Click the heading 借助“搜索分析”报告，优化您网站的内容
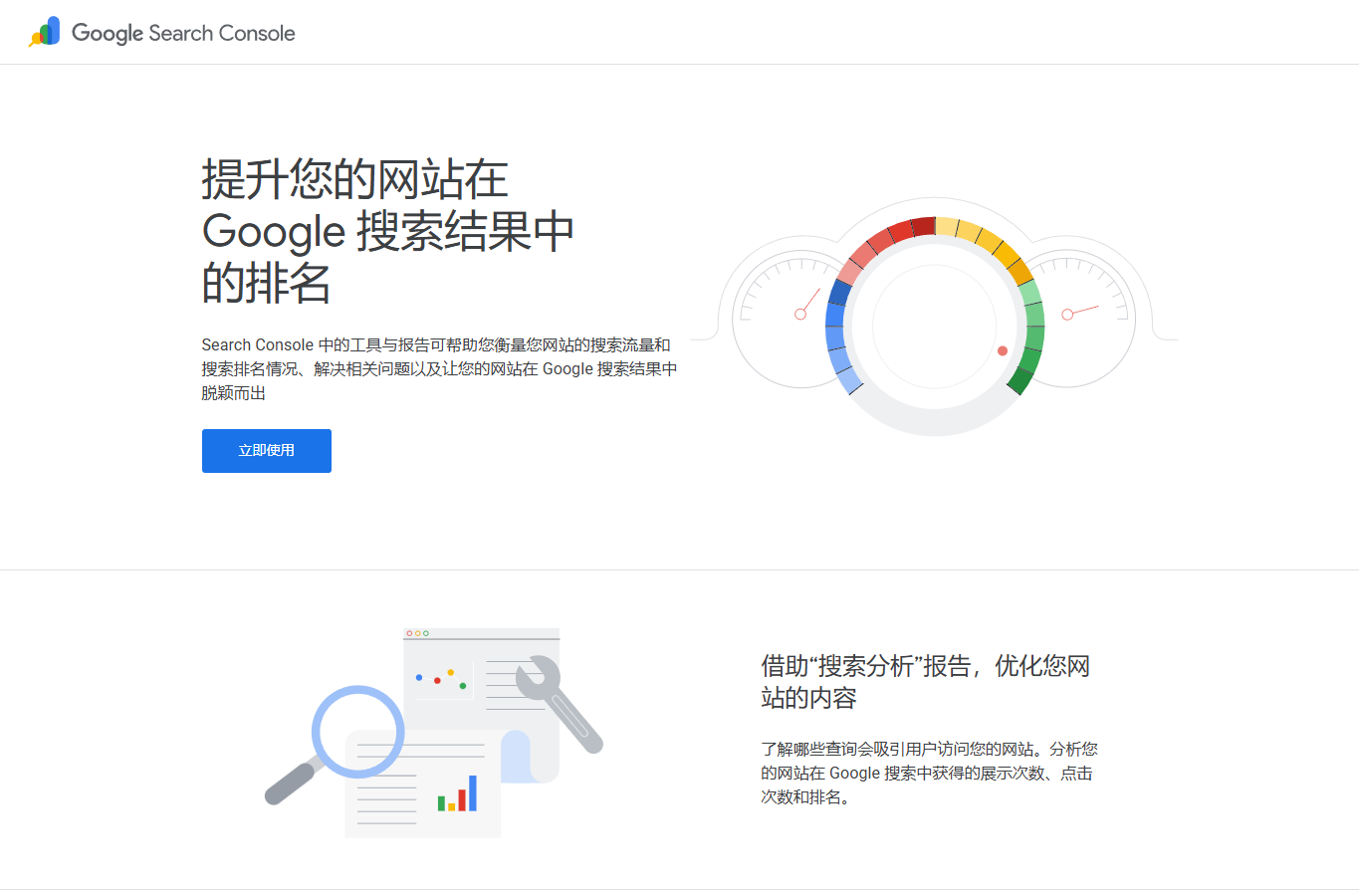This screenshot has width=1359, height=896. (926, 682)
